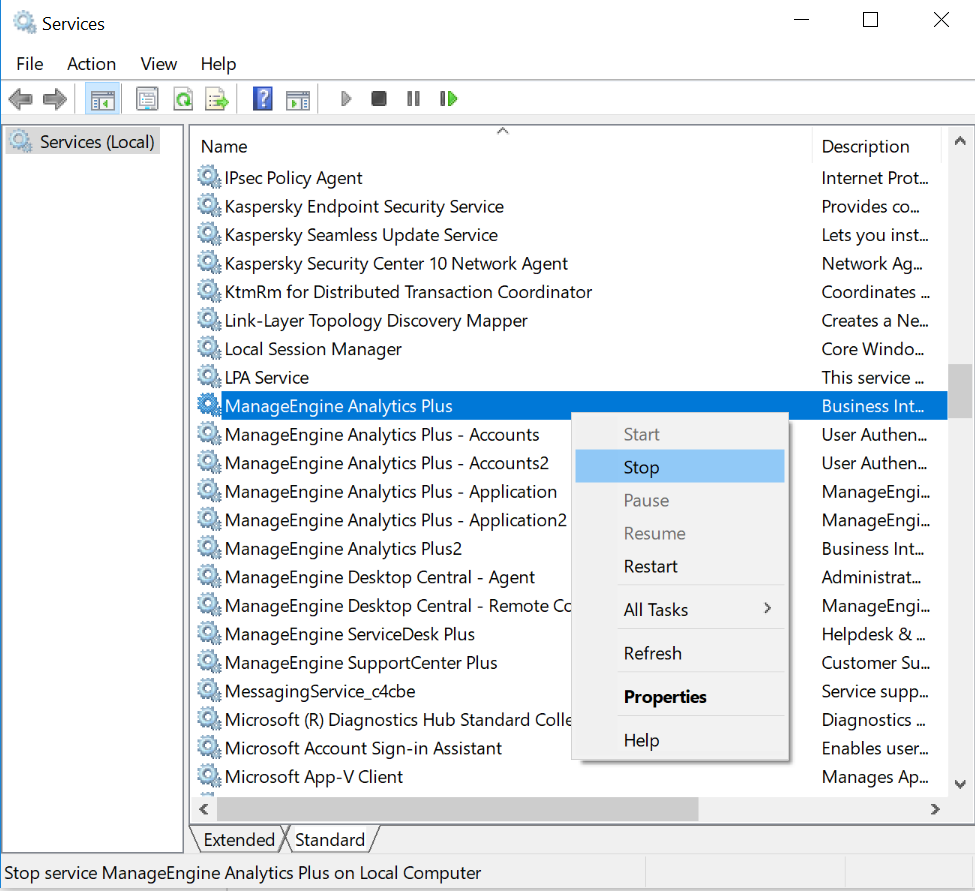Choose Stop in the context menu
Viewport: 975px width, 891px height.
click(641, 467)
